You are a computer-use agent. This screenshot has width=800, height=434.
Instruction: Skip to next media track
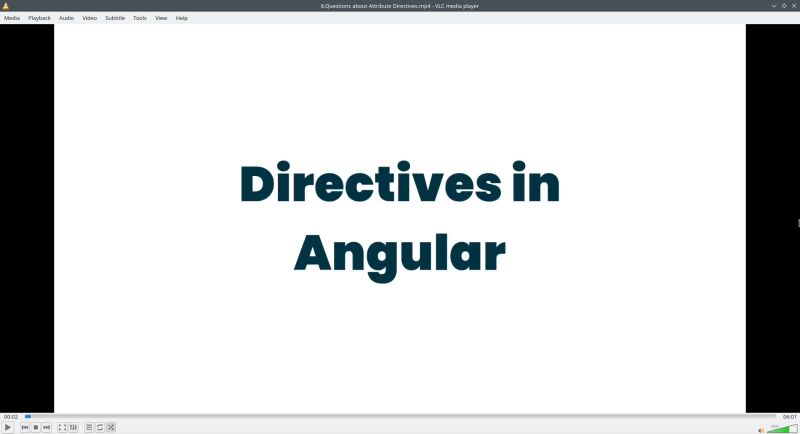pyautogui.click(x=46, y=427)
